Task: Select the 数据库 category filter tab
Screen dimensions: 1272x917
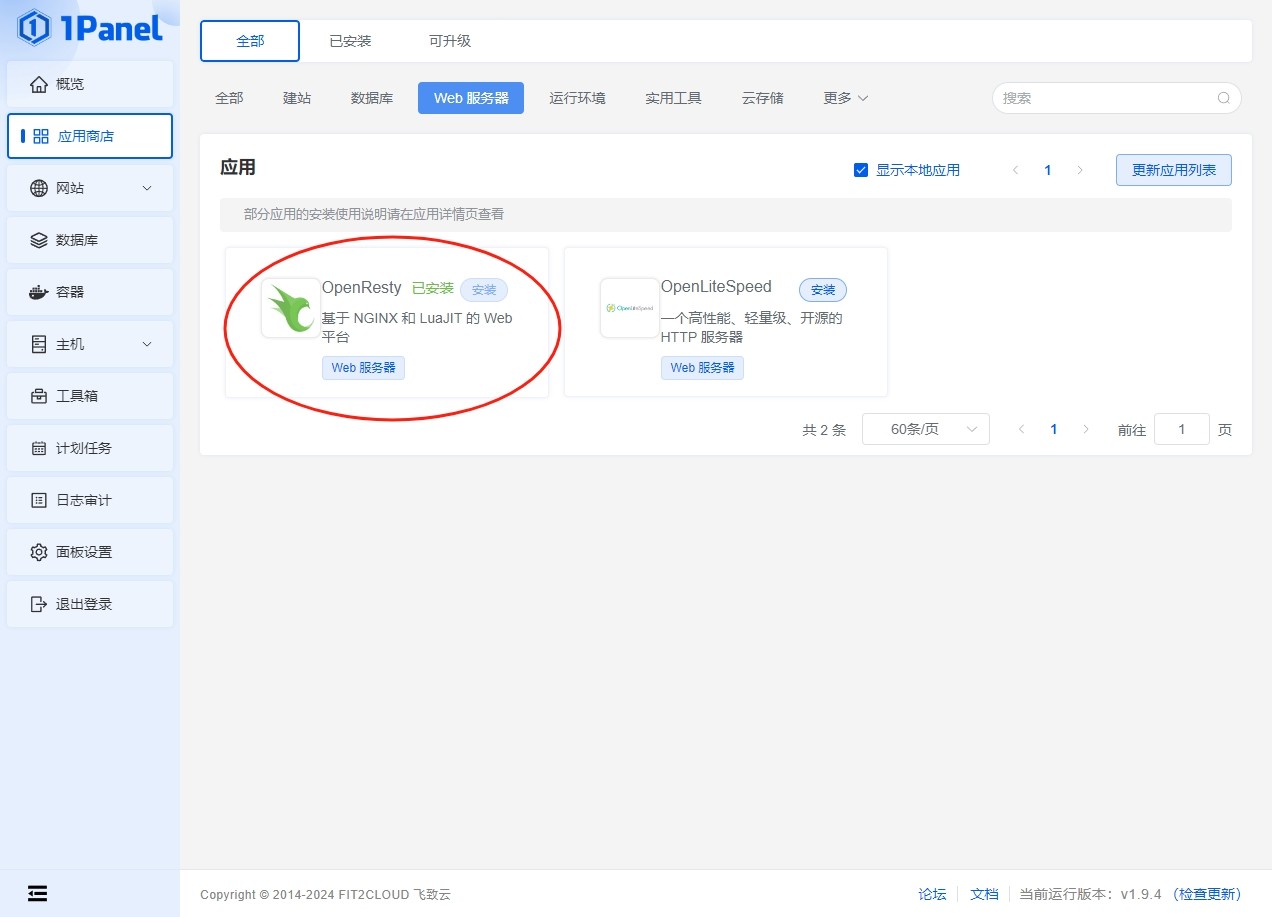Action: tap(372, 98)
